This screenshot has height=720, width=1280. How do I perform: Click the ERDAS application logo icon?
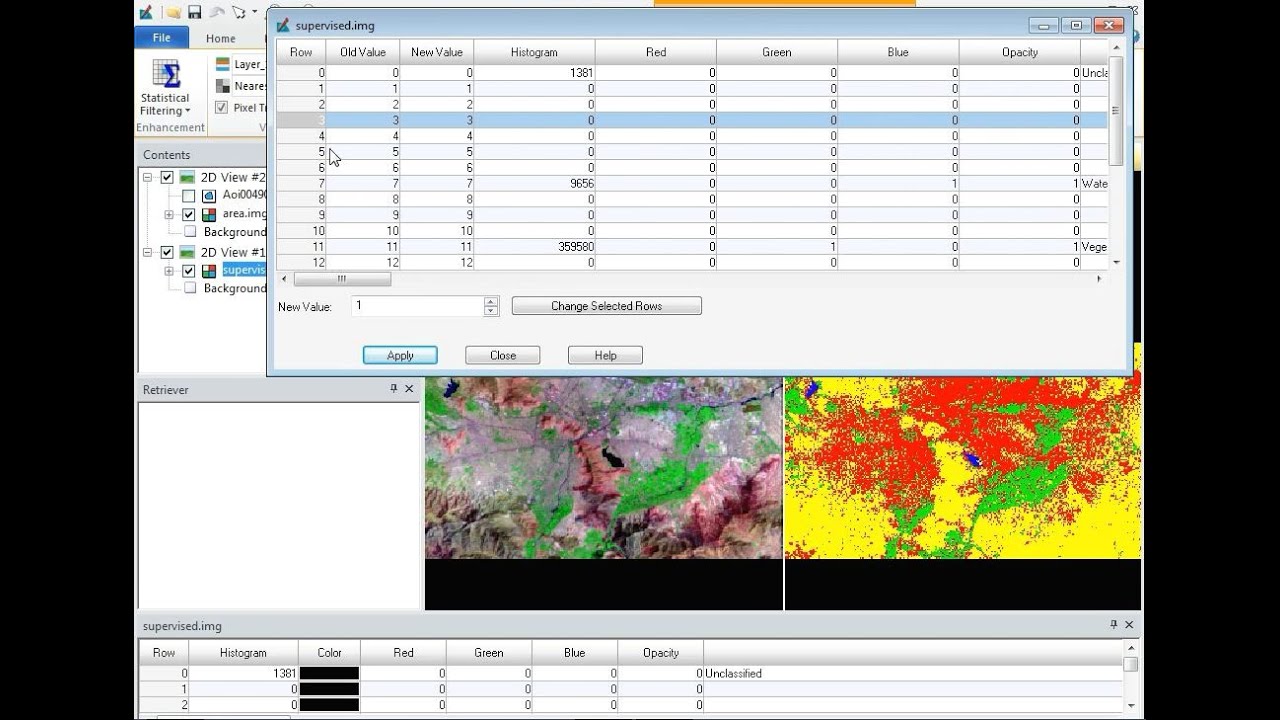pos(146,12)
